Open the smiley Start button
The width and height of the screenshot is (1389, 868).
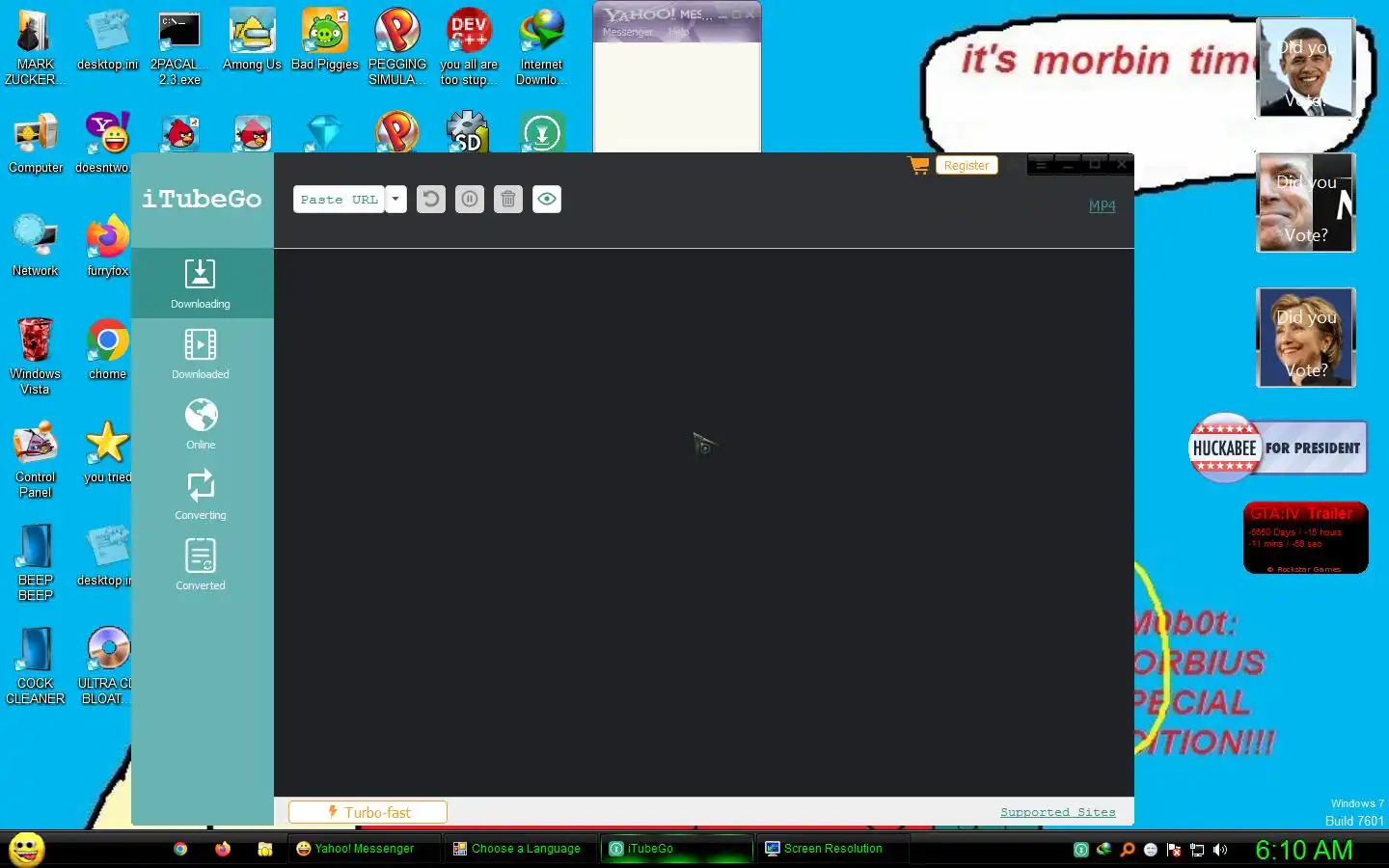click(x=27, y=849)
